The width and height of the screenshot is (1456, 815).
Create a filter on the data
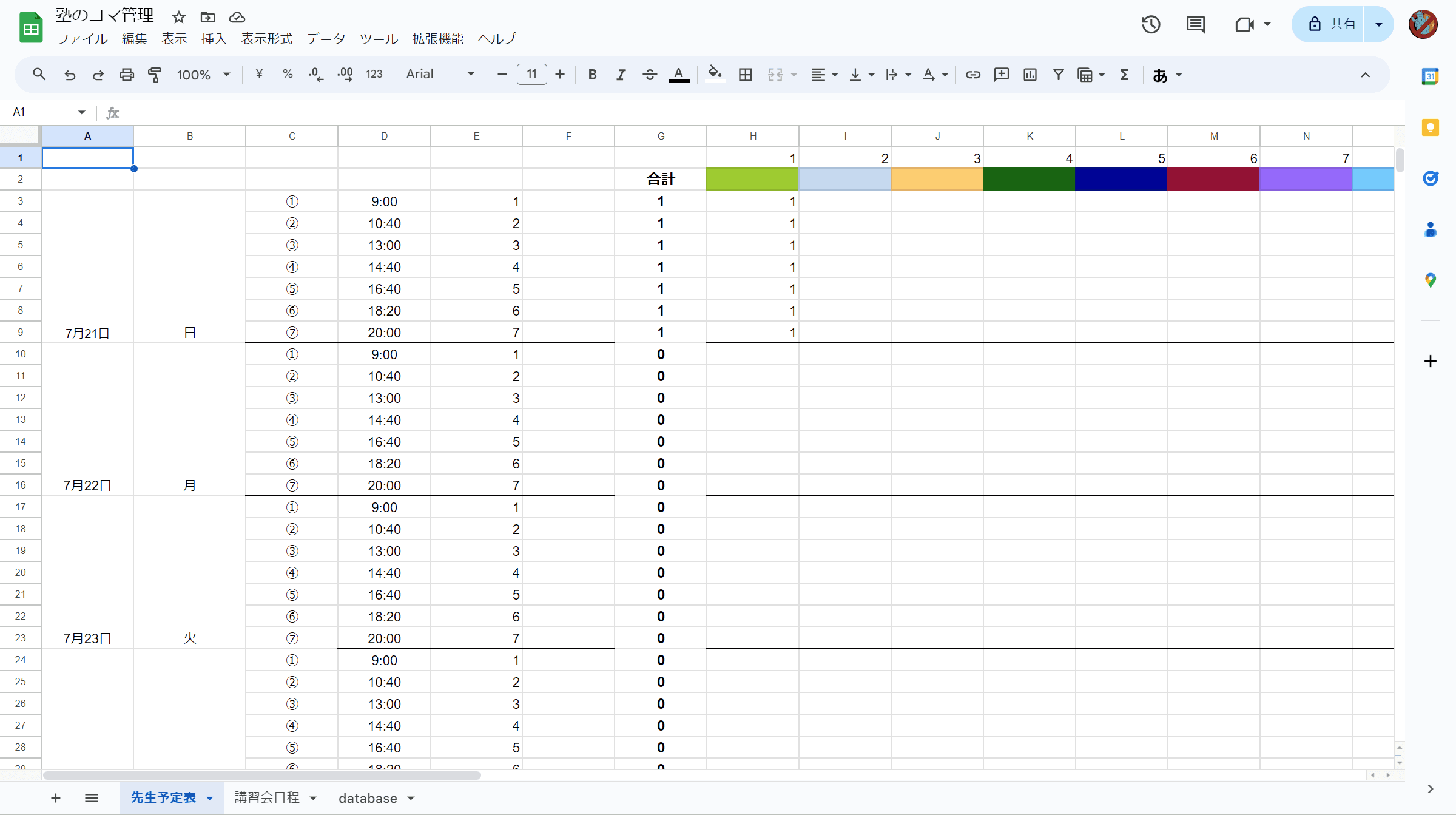(1059, 74)
